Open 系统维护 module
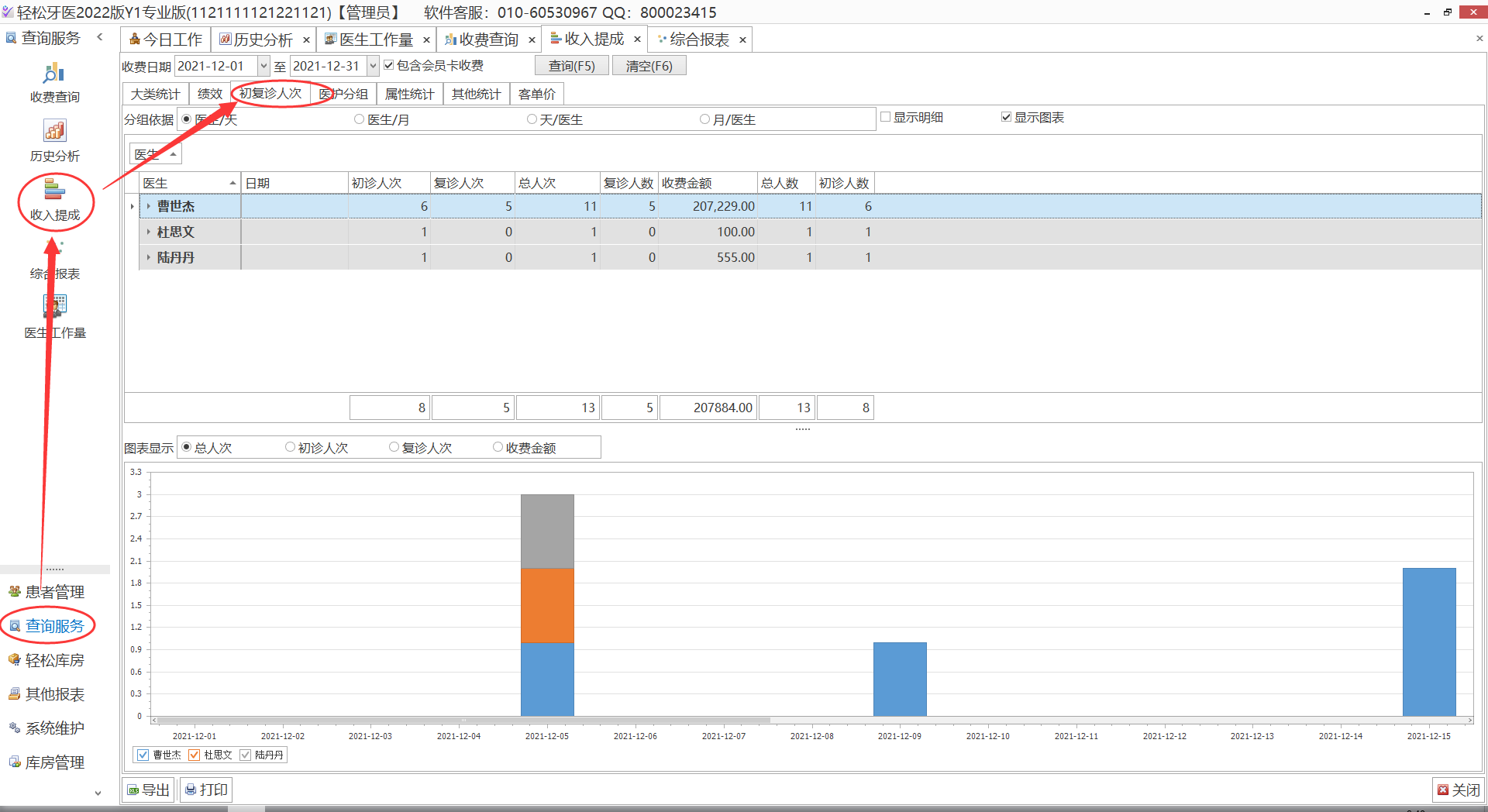Viewport: 1488px width, 812px height. pos(54,728)
